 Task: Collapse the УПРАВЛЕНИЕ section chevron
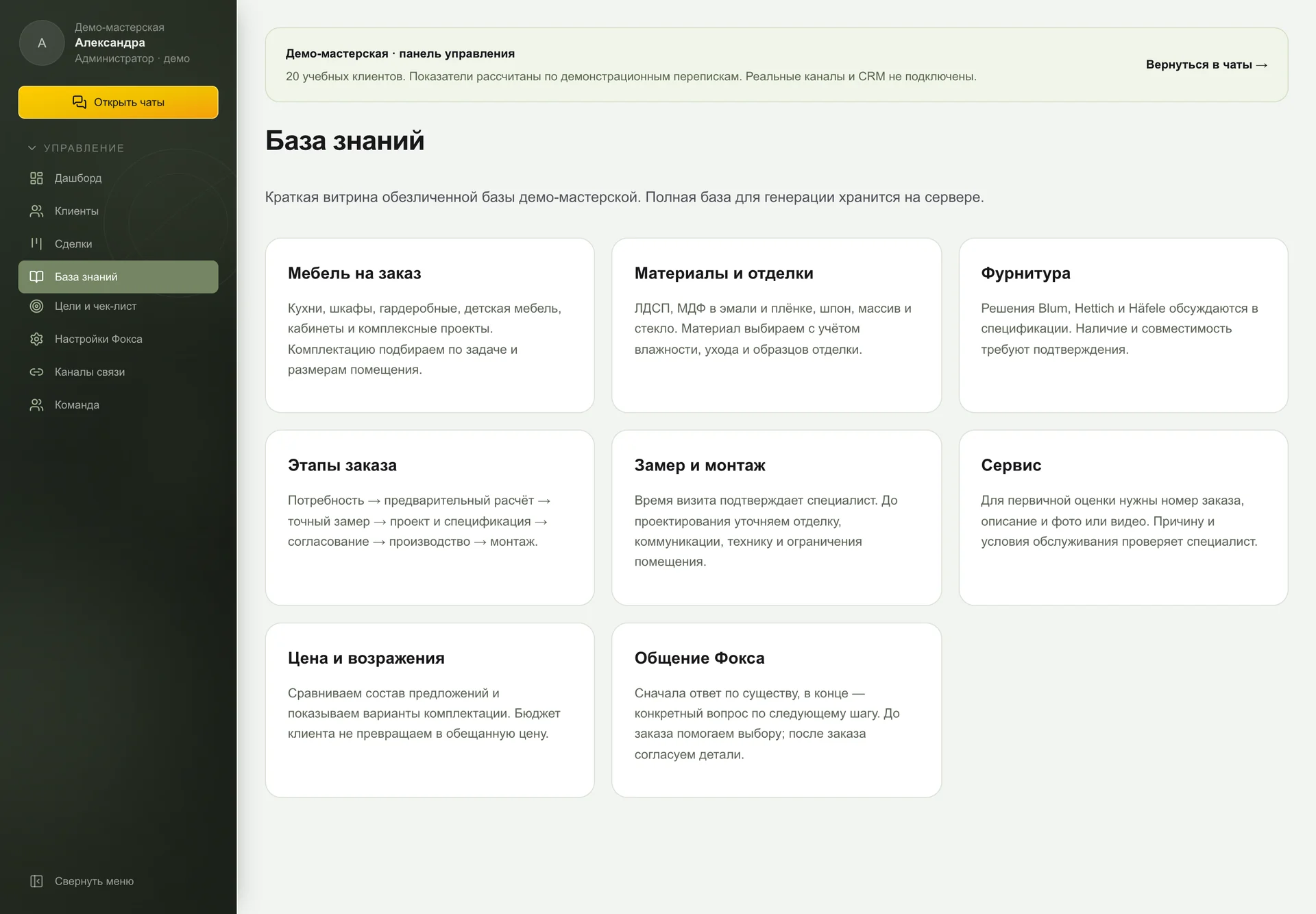pyautogui.click(x=32, y=148)
